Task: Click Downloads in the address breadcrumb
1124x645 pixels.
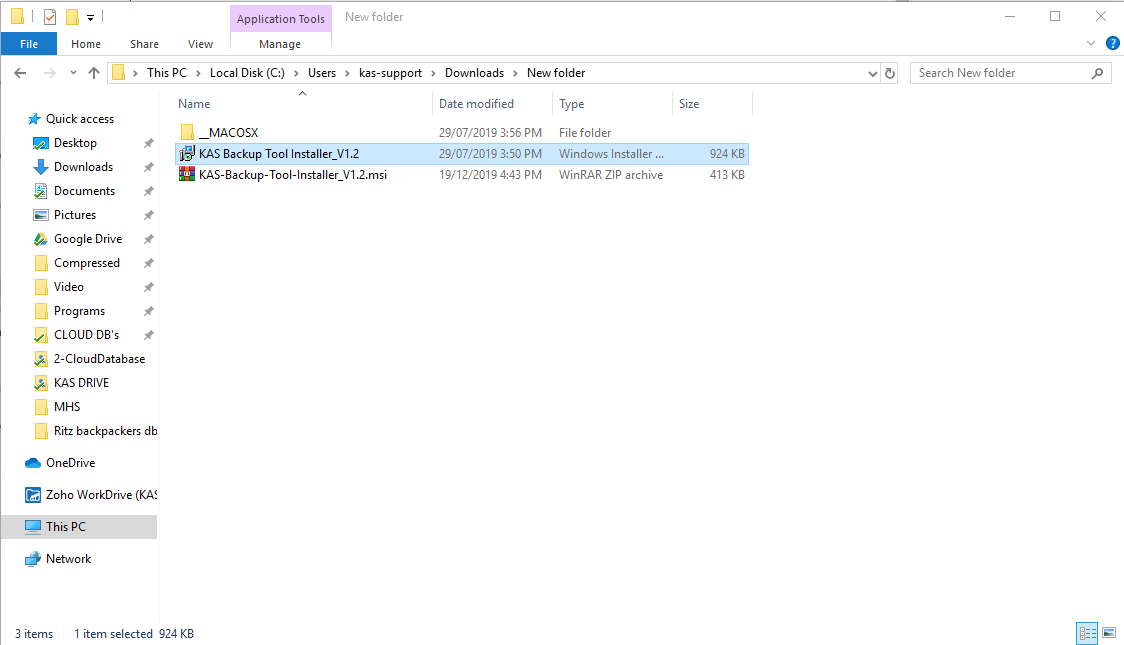Action: (474, 73)
